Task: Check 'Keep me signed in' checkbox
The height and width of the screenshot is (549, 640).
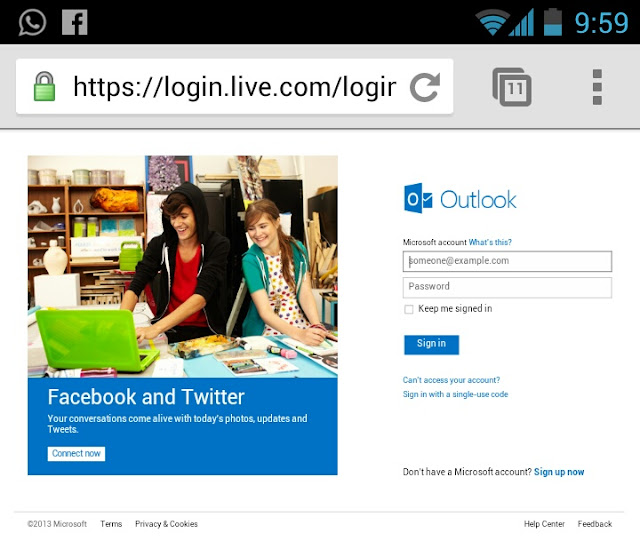Action: tap(409, 309)
